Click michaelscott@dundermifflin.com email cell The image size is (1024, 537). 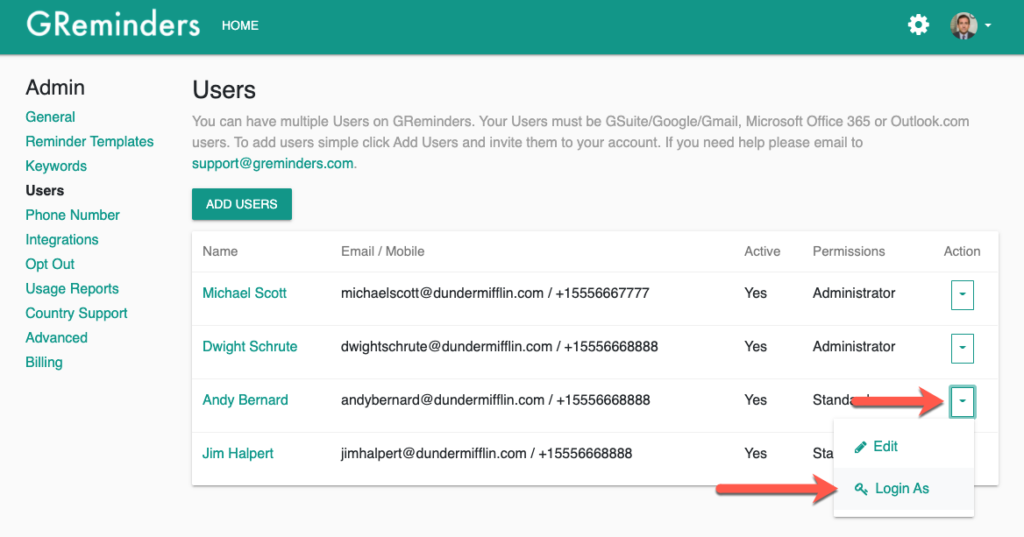[495, 293]
